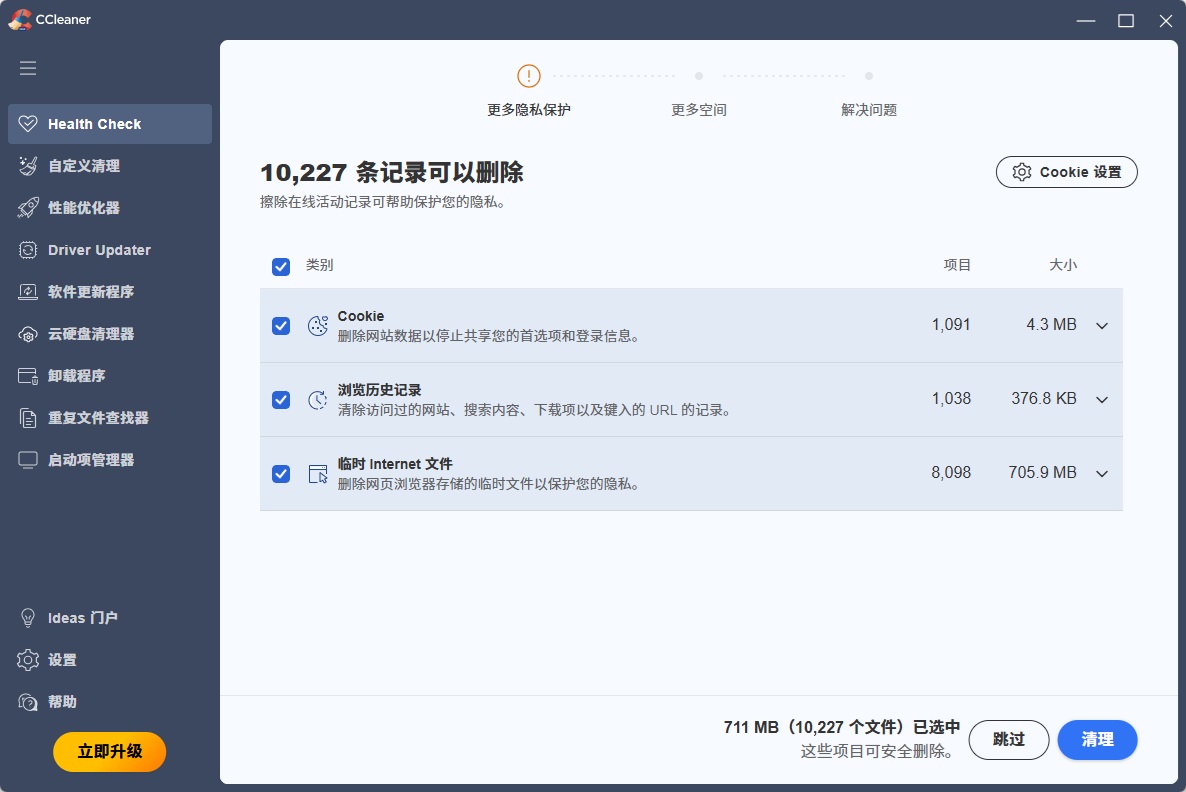Click the 立即升级 upgrade banner
This screenshot has height=792, width=1186.
point(109,752)
